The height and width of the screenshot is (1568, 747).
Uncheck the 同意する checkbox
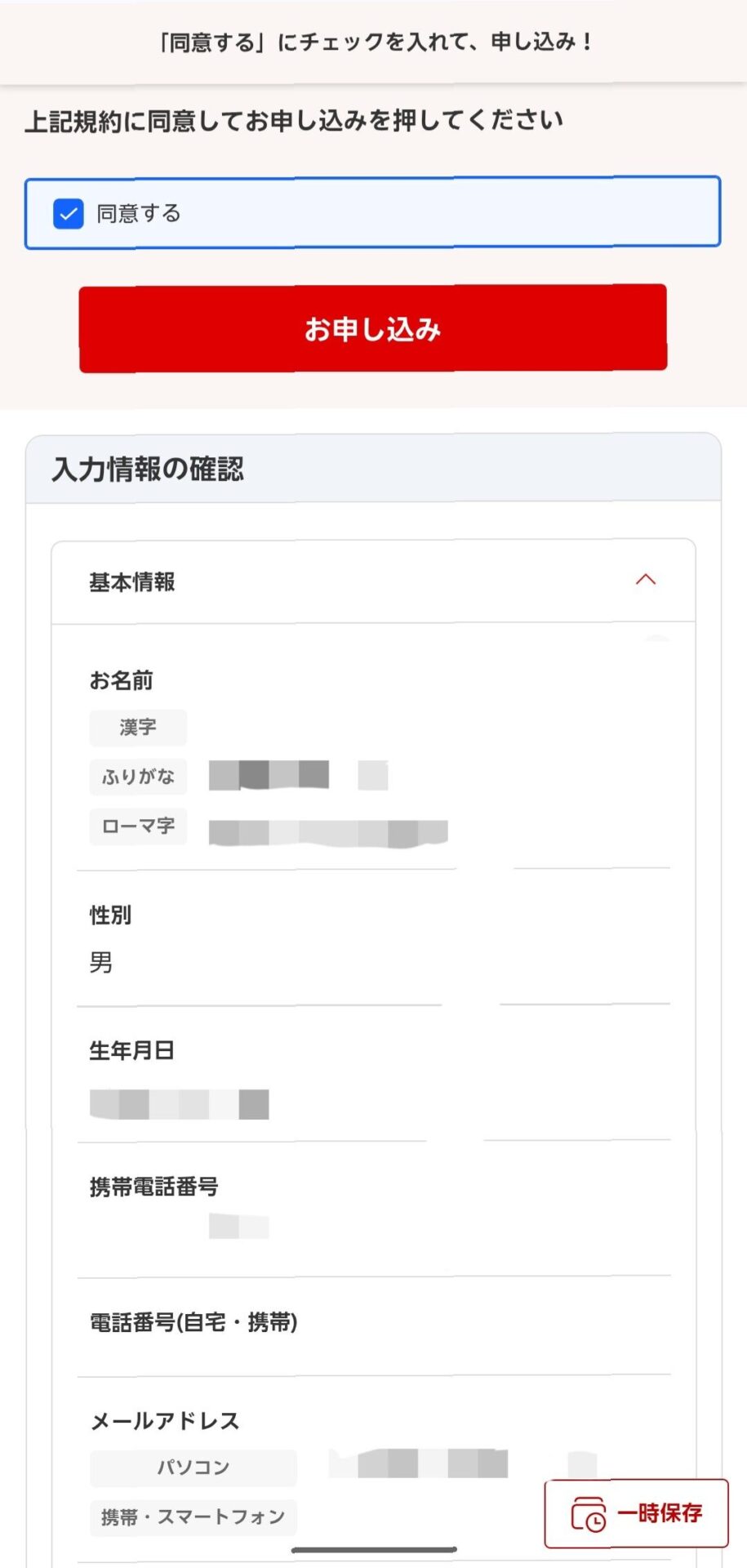point(69,214)
